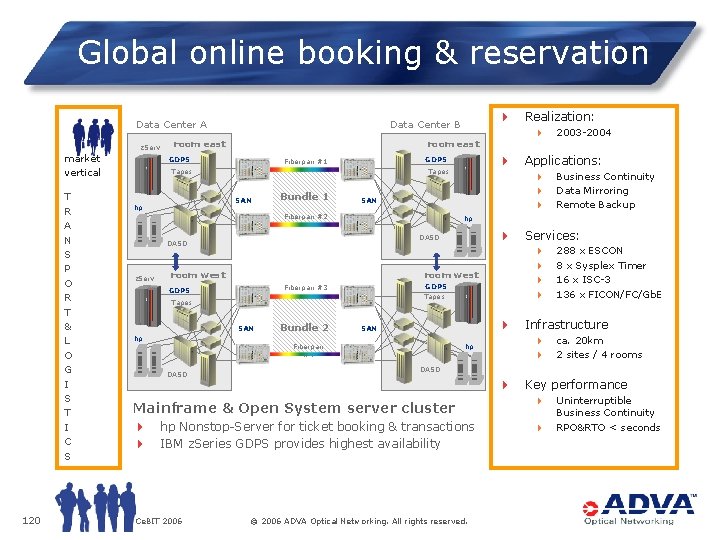The width and height of the screenshot is (720, 540).
Task: Click the room west label in Data Center B
Action: (451, 275)
